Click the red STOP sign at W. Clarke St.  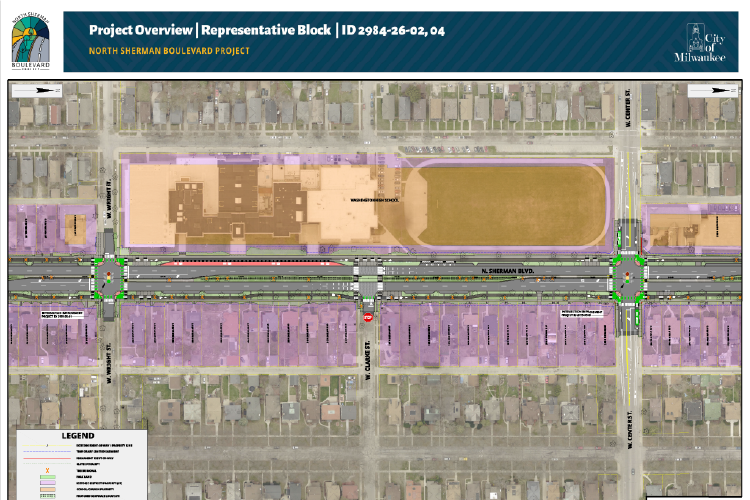pos(368,318)
